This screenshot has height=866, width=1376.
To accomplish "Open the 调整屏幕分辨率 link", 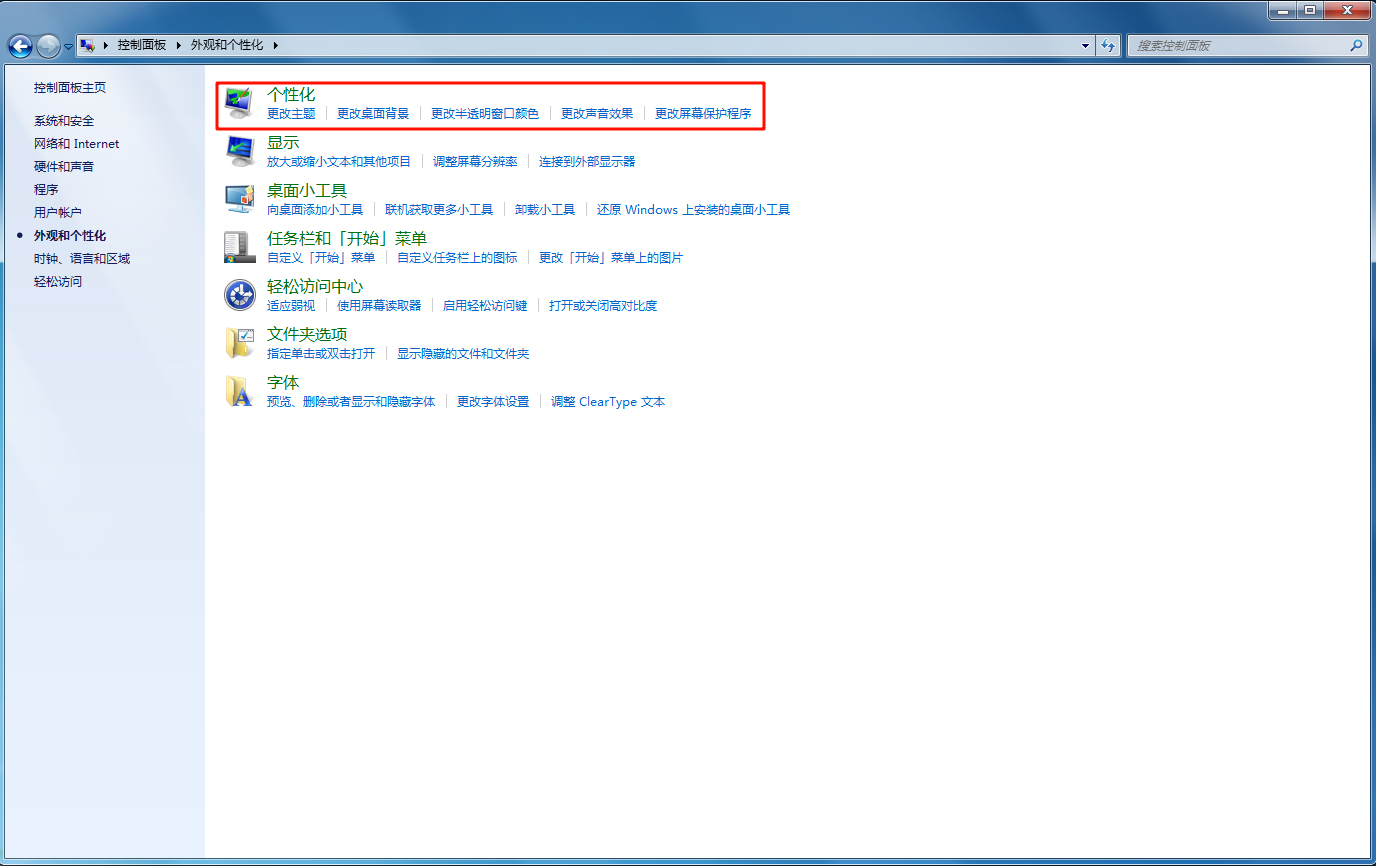I will (475, 162).
